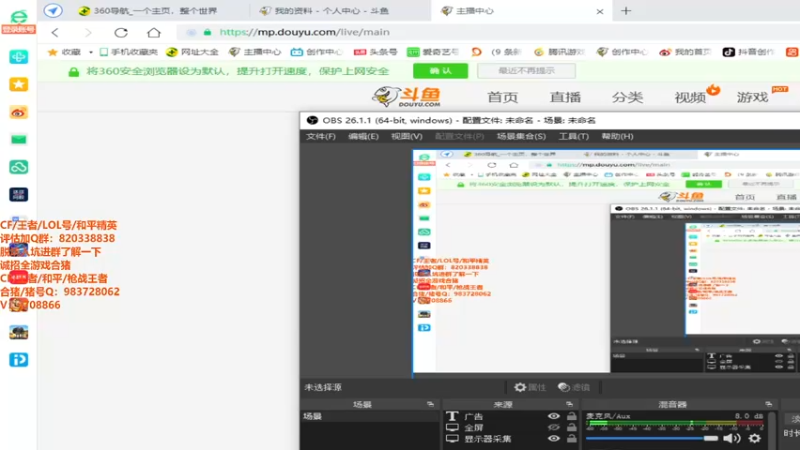Image resolution: width=800 pixels, height=450 pixels.
Task: Open the 抖音创作 bookmark
Action: (x=748, y=52)
